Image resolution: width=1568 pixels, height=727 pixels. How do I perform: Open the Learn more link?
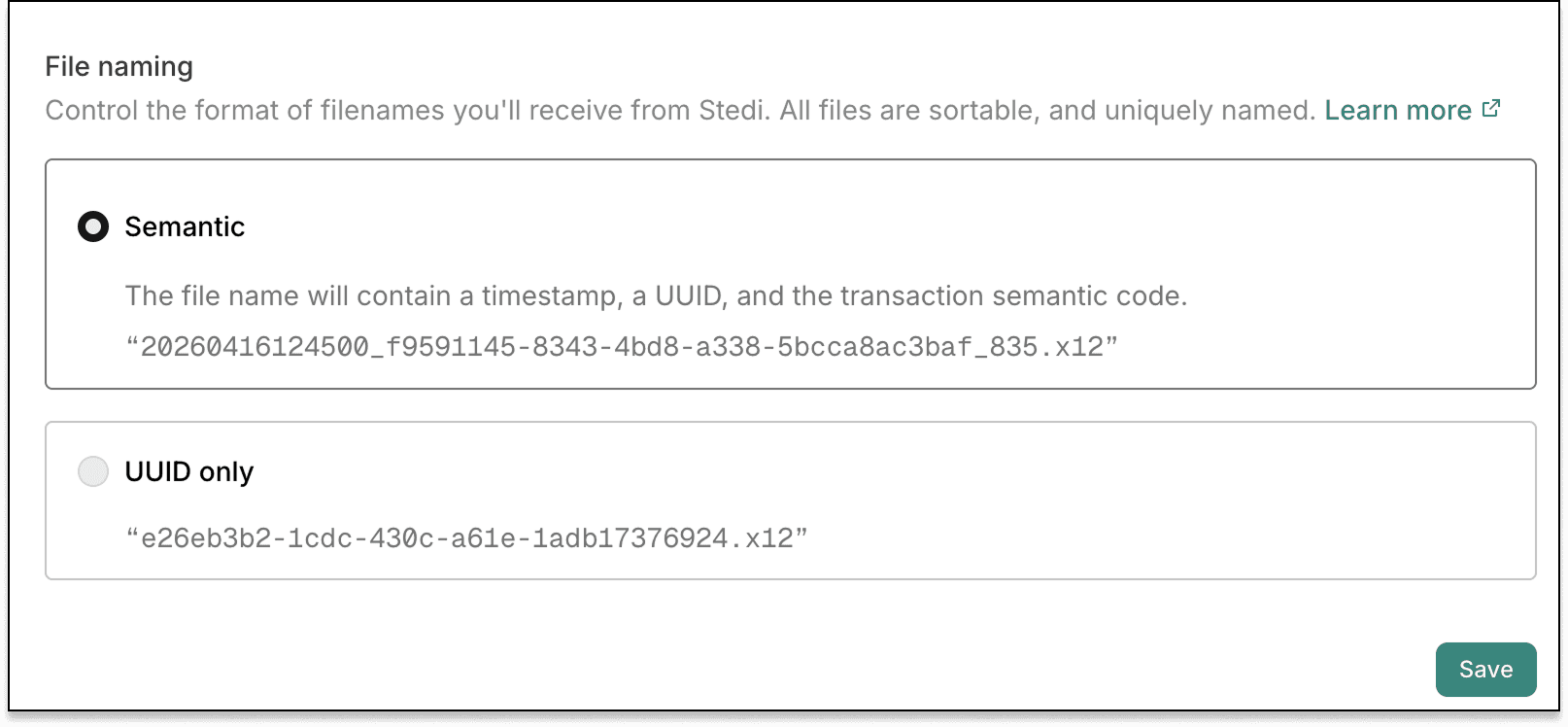(x=1398, y=110)
